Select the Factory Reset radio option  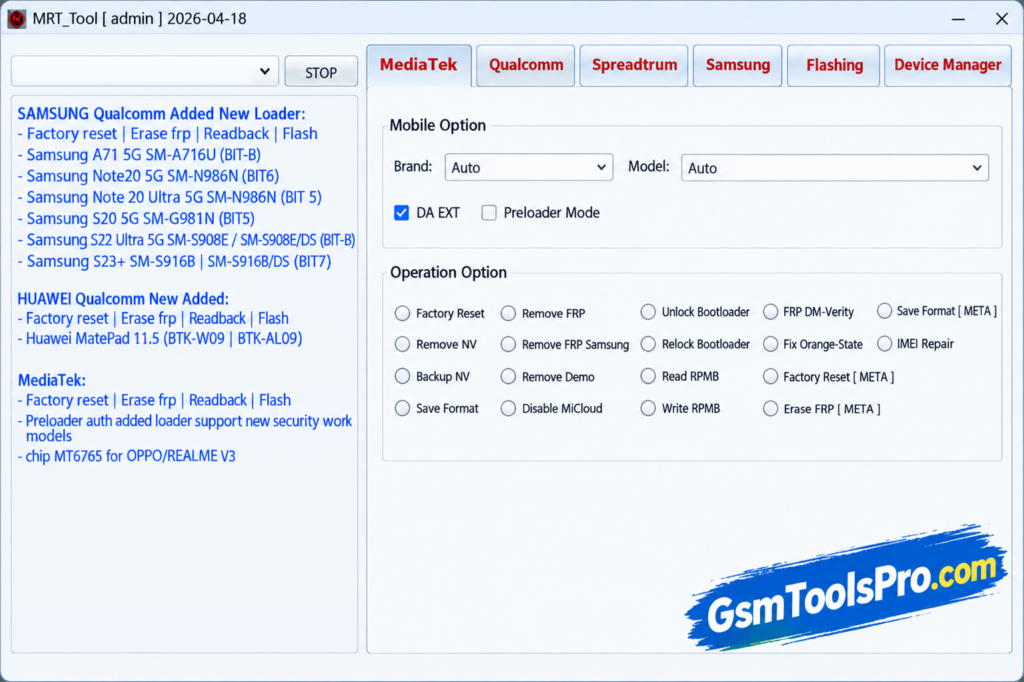402,314
